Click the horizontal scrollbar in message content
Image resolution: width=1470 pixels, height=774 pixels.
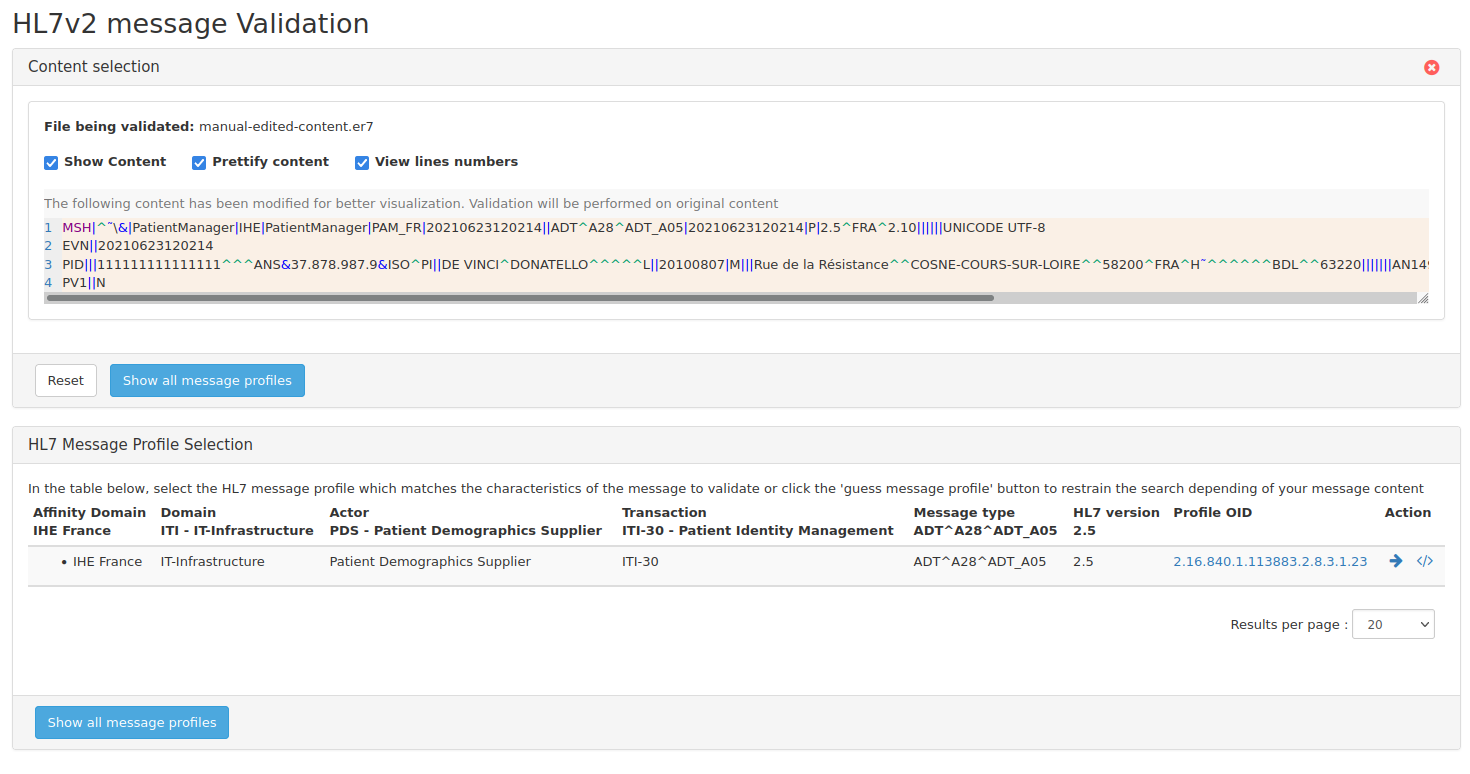tap(520, 298)
